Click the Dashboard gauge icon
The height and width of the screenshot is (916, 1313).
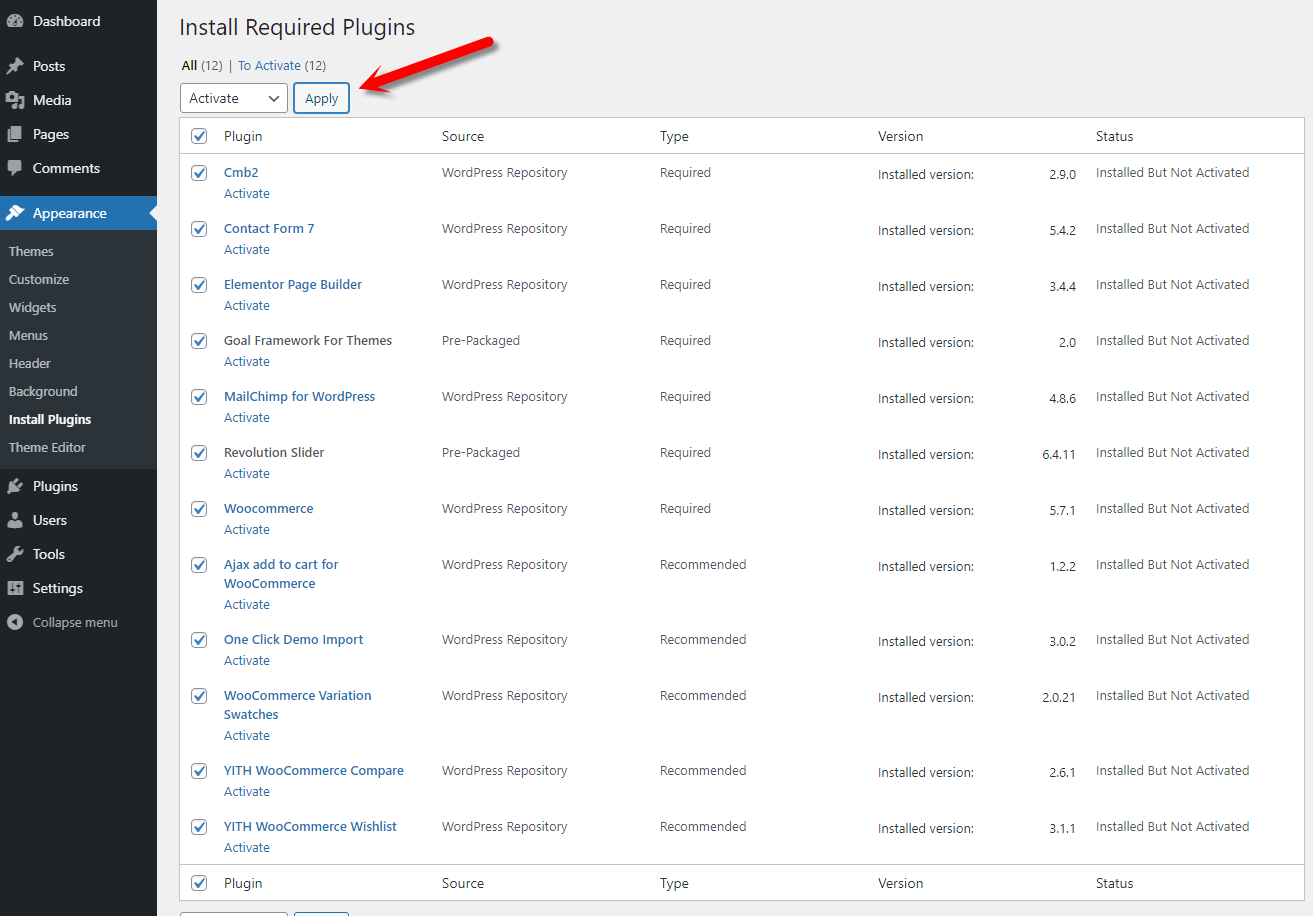(15, 21)
